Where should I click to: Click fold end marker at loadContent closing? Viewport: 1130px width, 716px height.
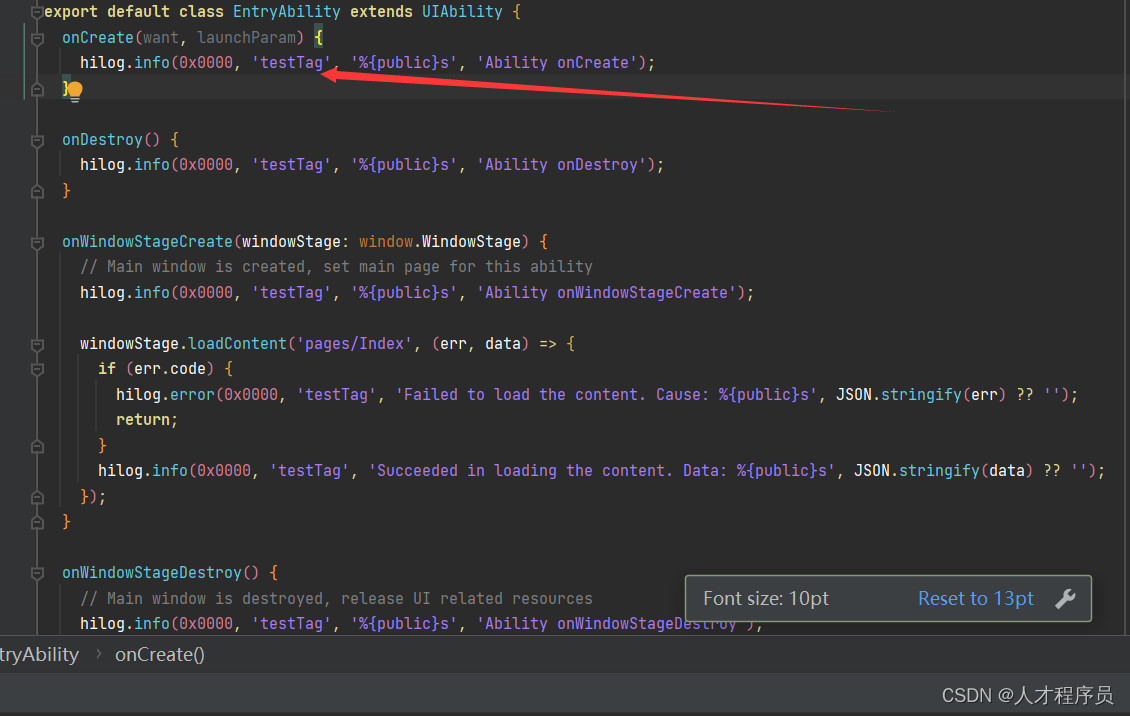[x=37, y=498]
